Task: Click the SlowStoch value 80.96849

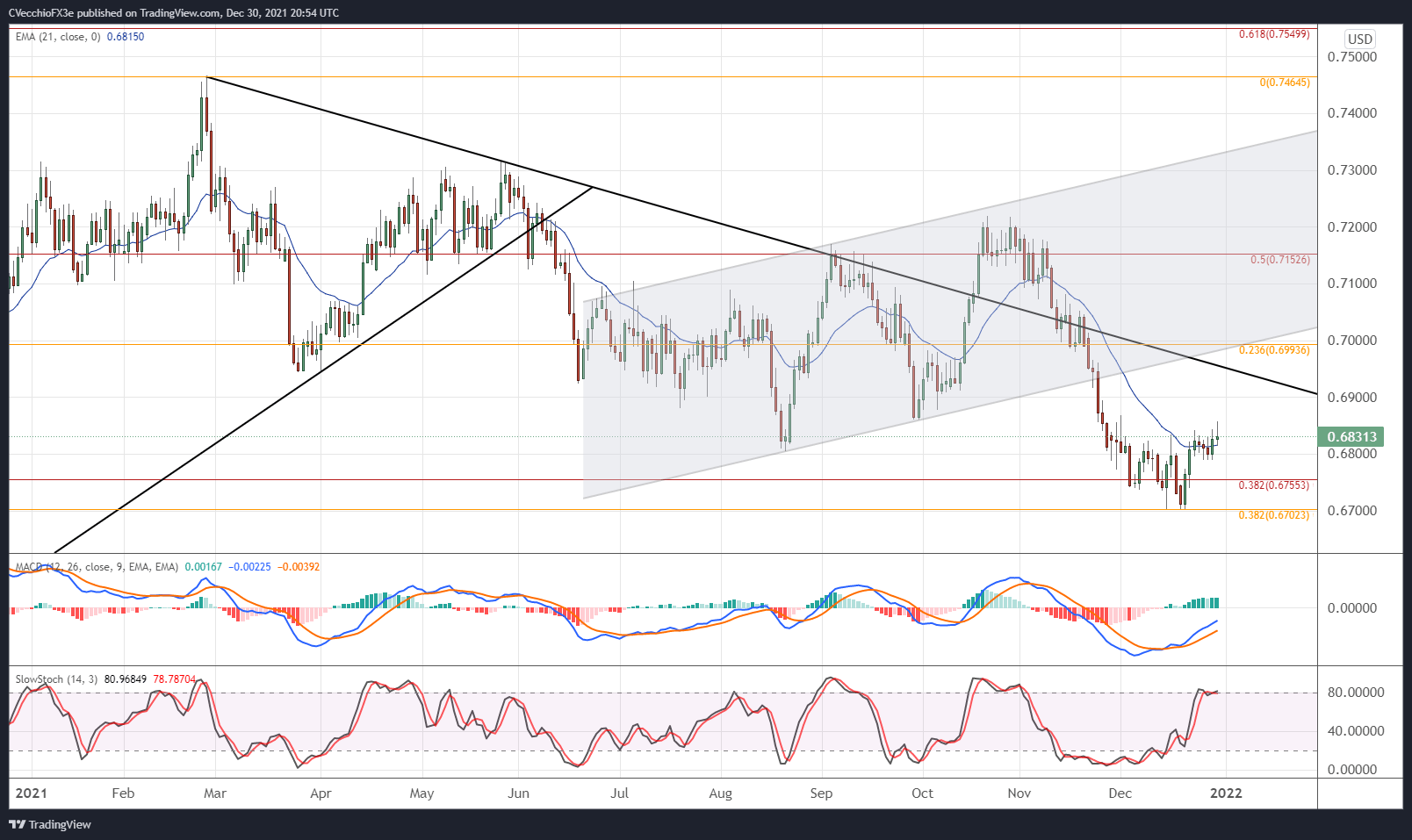Action: [126, 679]
